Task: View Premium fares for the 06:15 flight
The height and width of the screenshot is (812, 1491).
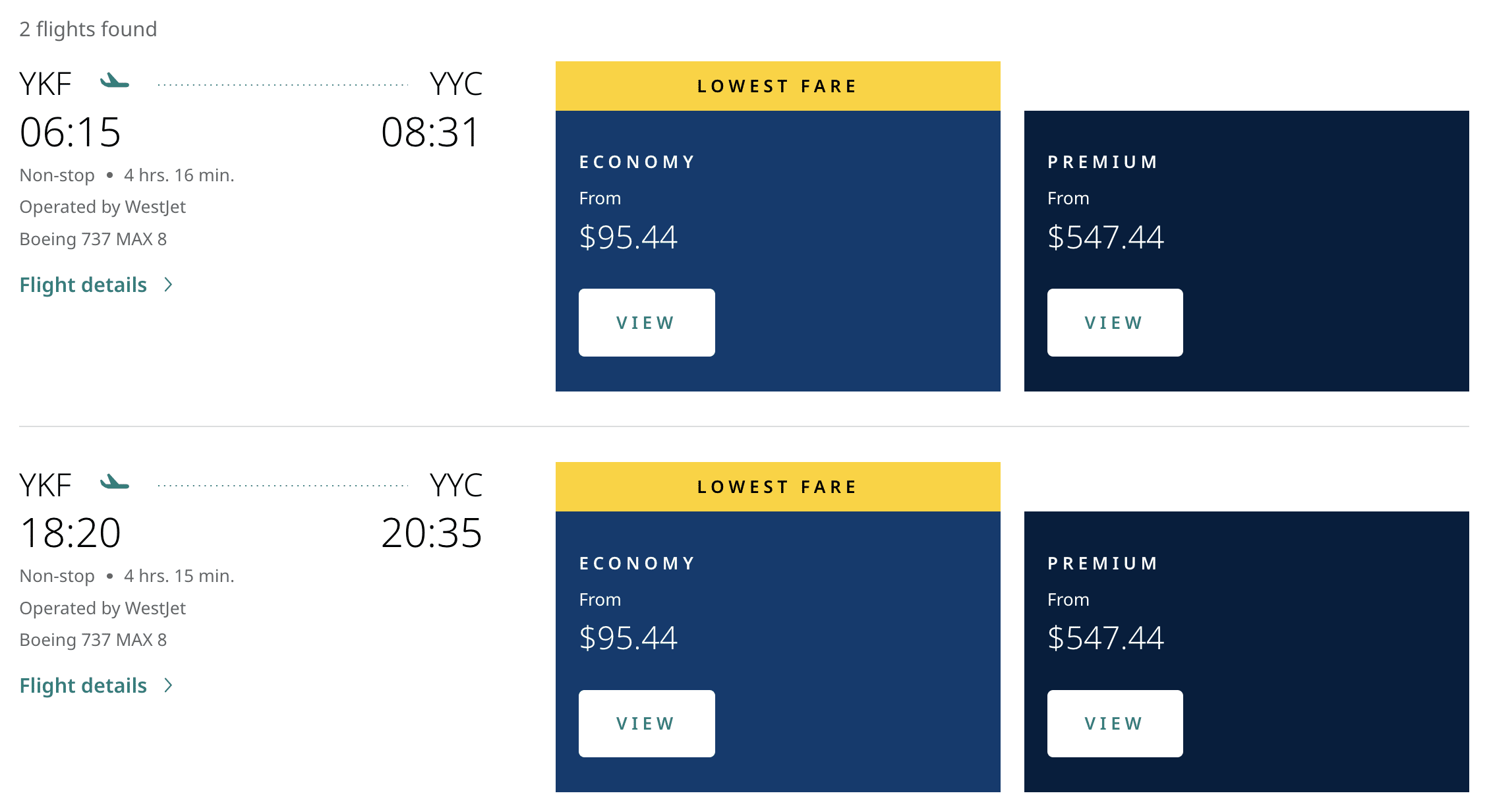Action: (1115, 322)
